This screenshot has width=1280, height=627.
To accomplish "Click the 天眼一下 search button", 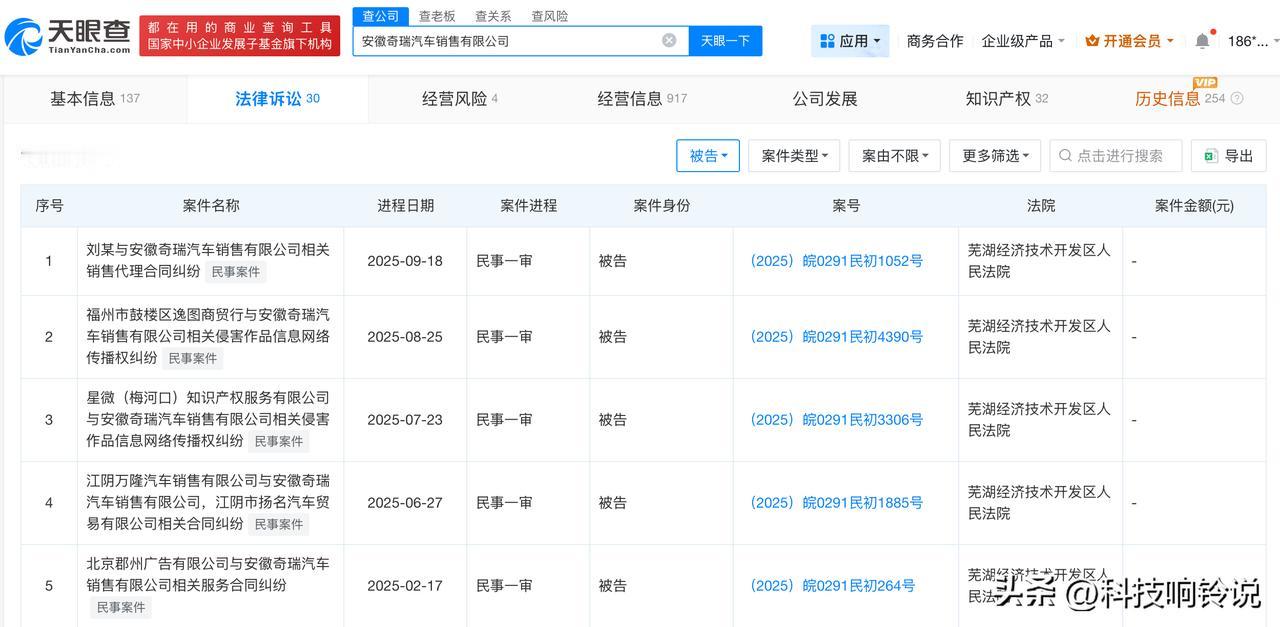I will point(725,39).
